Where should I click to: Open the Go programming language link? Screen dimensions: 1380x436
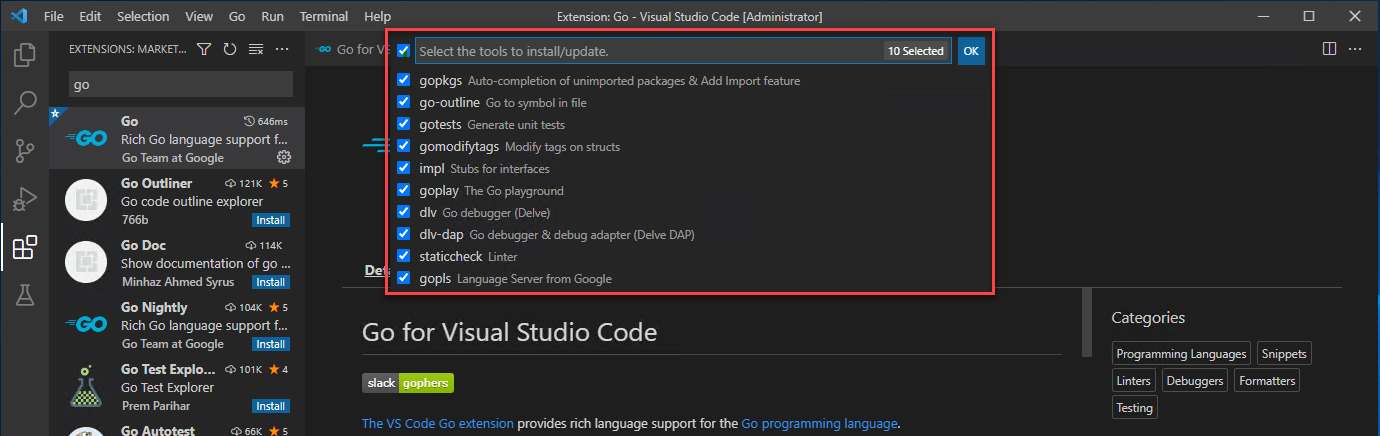pos(819,423)
